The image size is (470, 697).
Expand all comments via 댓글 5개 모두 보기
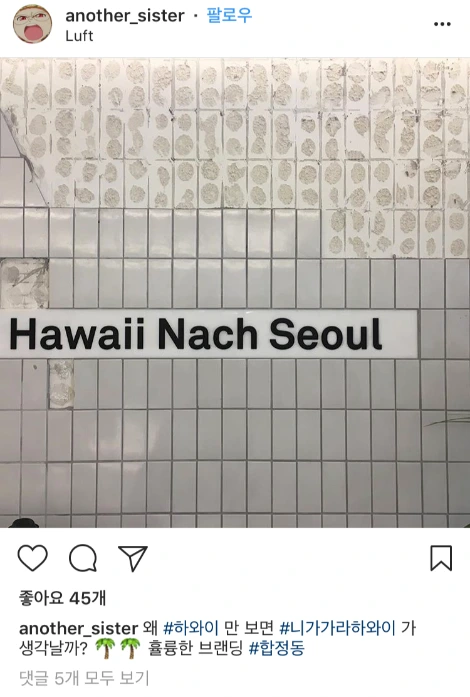point(84,678)
